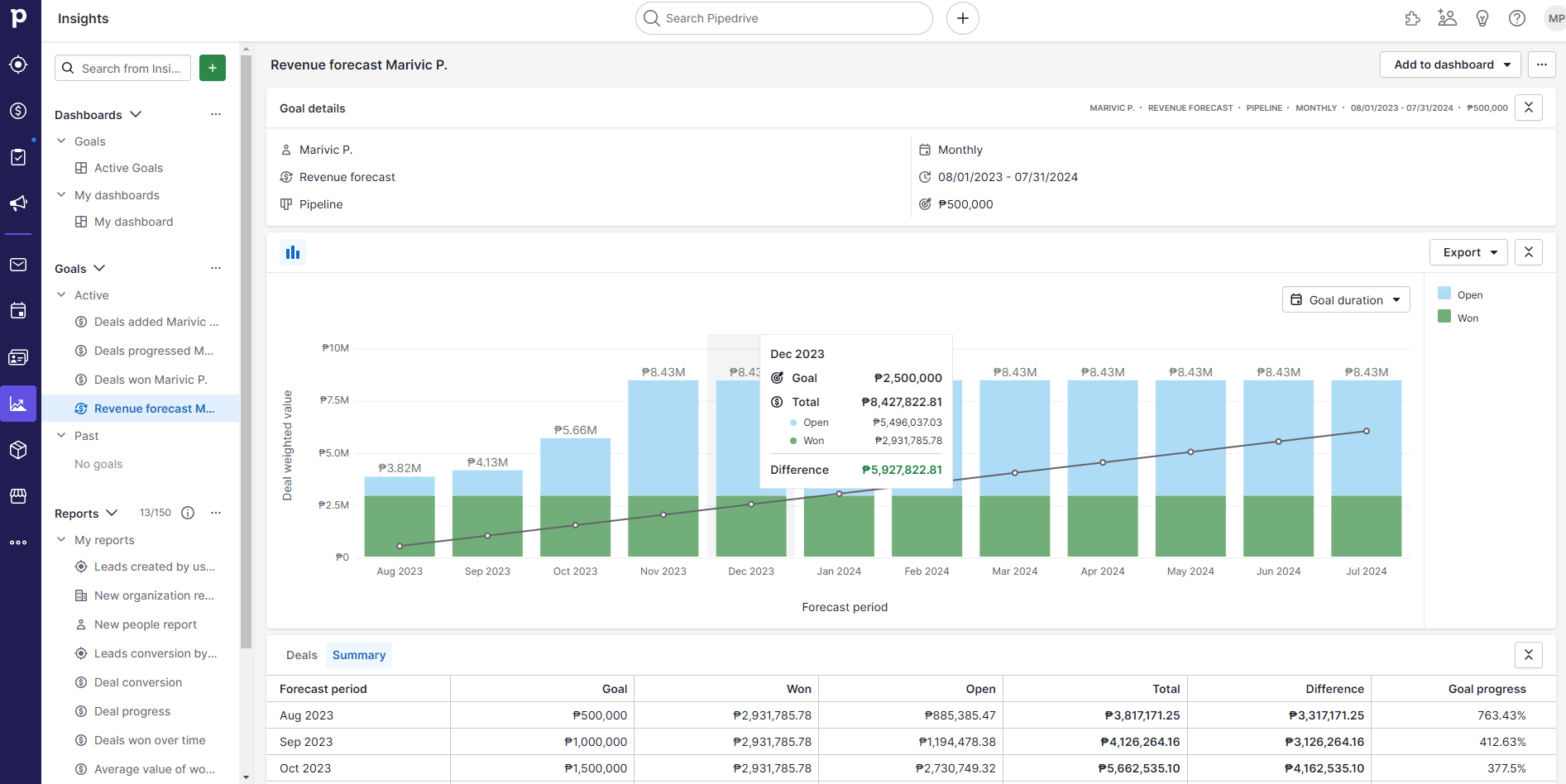The width and height of the screenshot is (1566, 784).
Task: Open Deals from the dollar sidebar icon
Action: 18,111
